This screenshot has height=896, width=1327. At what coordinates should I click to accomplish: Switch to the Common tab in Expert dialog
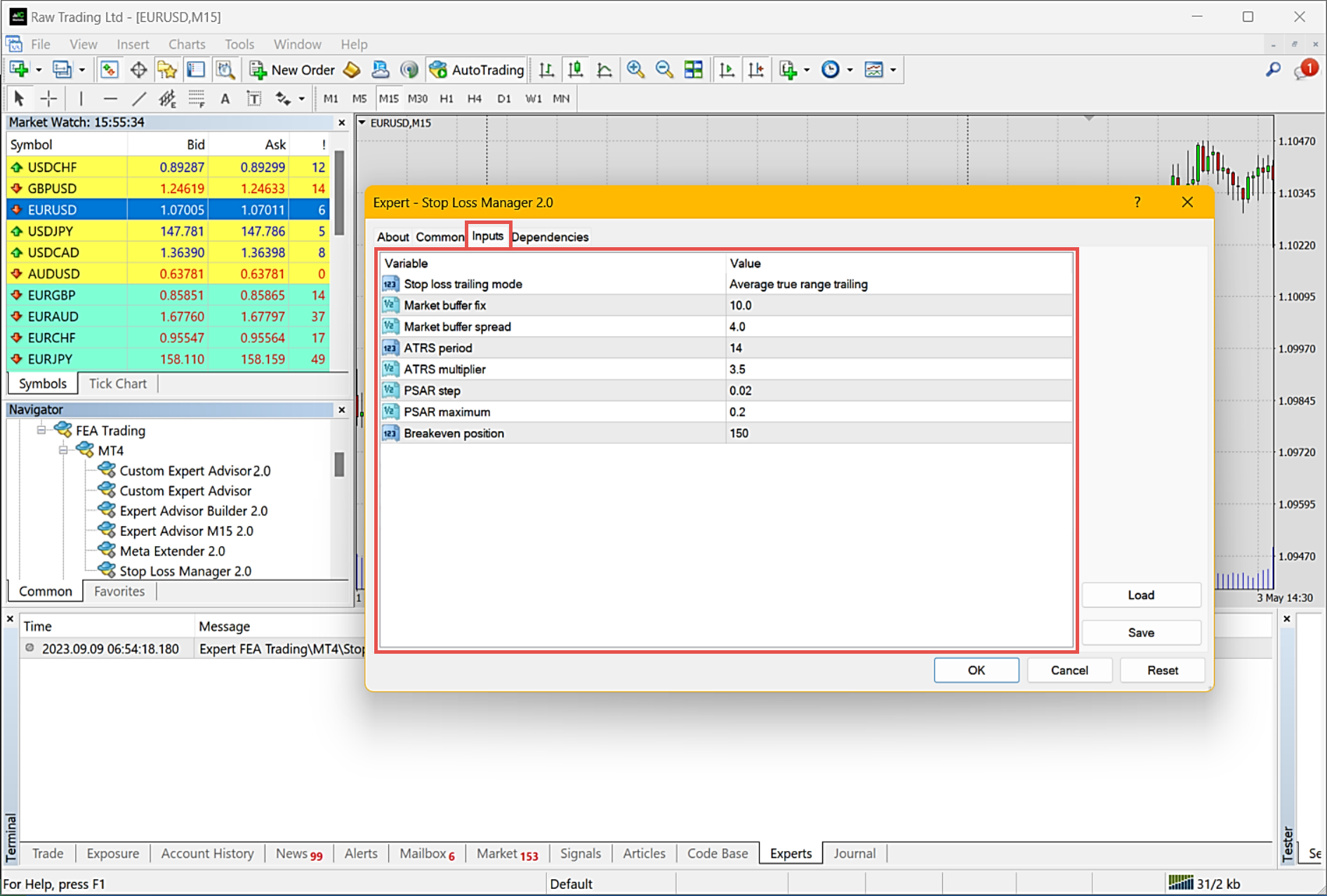pyautogui.click(x=440, y=237)
